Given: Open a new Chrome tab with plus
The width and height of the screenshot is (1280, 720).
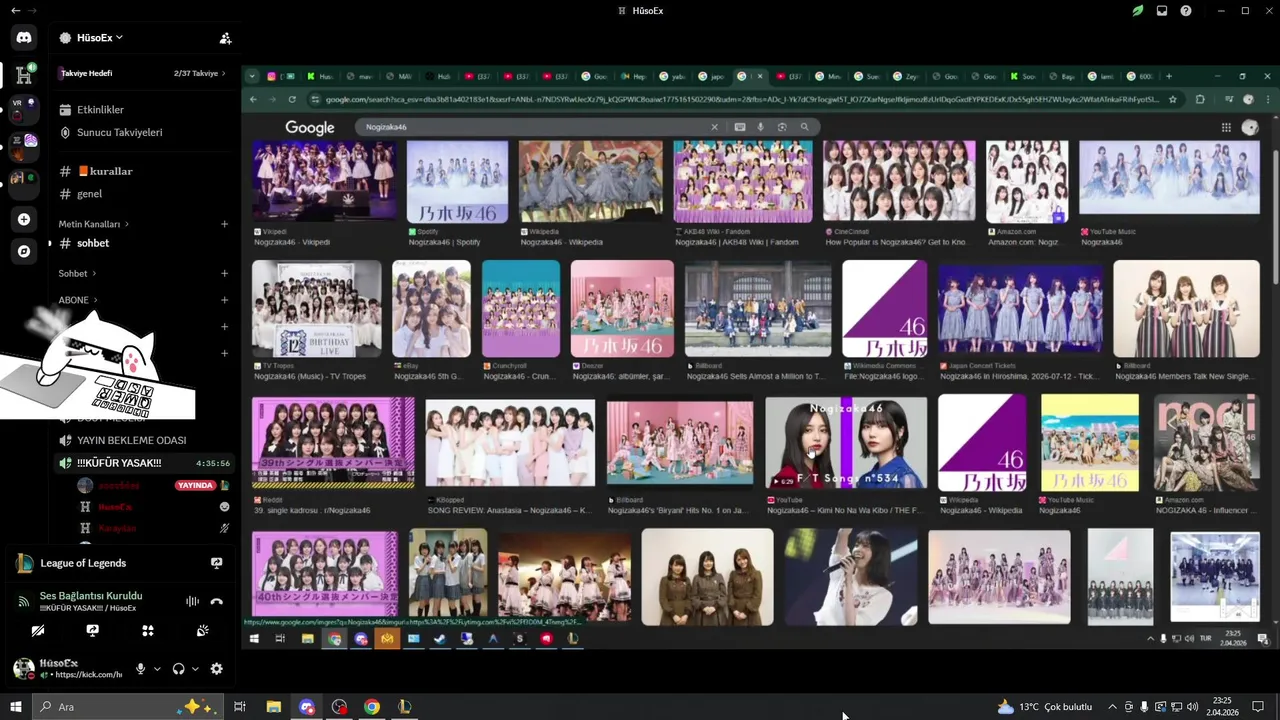Looking at the screenshot, I should pyautogui.click(x=1169, y=76).
